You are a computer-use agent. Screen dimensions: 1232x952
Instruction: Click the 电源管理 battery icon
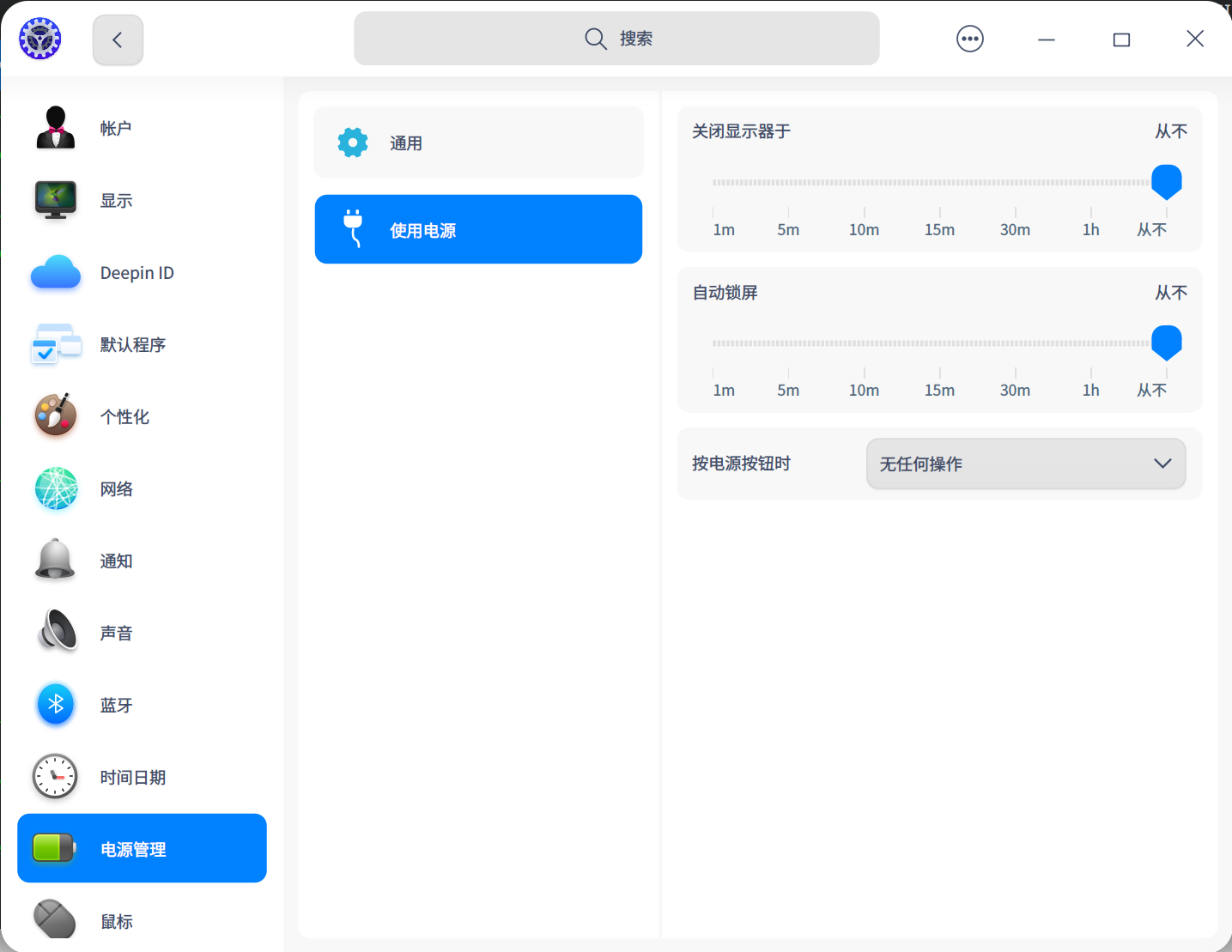click(55, 848)
